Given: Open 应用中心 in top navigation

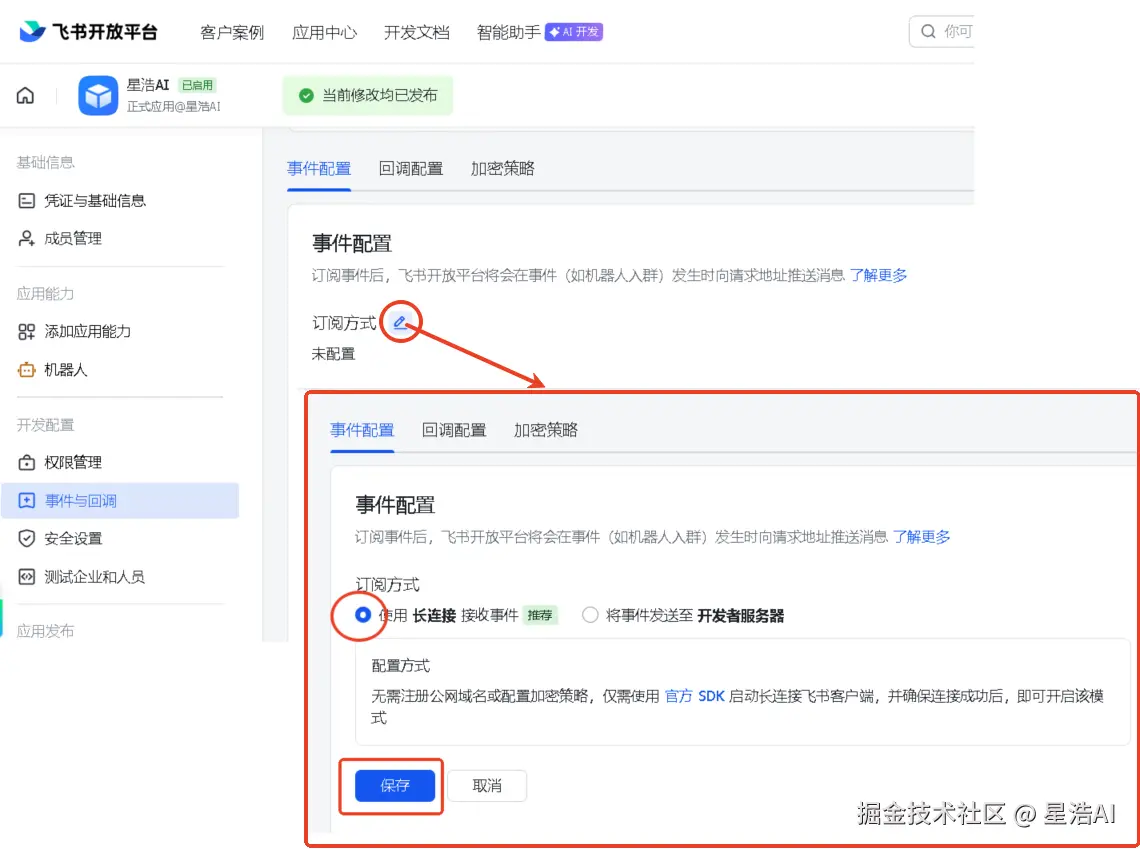Looking at the screenshot, I should [x=324, y=32].
